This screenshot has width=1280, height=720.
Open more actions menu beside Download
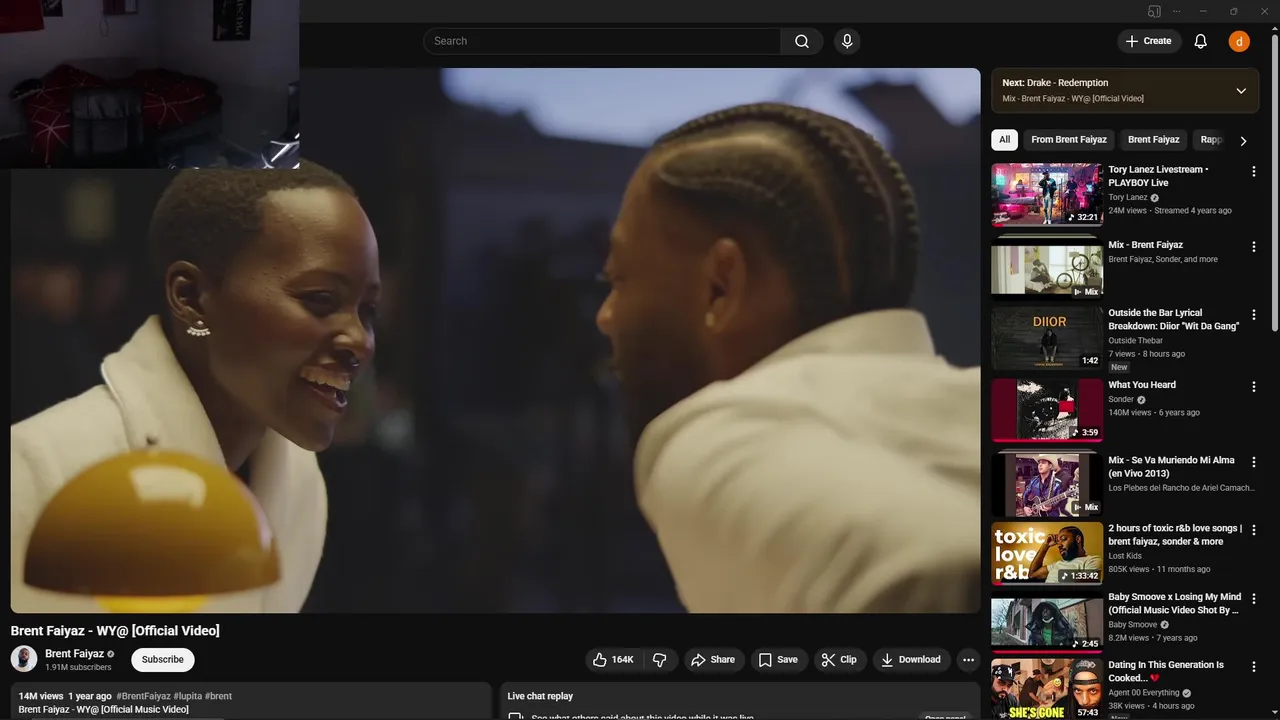(x=967, y=659)
